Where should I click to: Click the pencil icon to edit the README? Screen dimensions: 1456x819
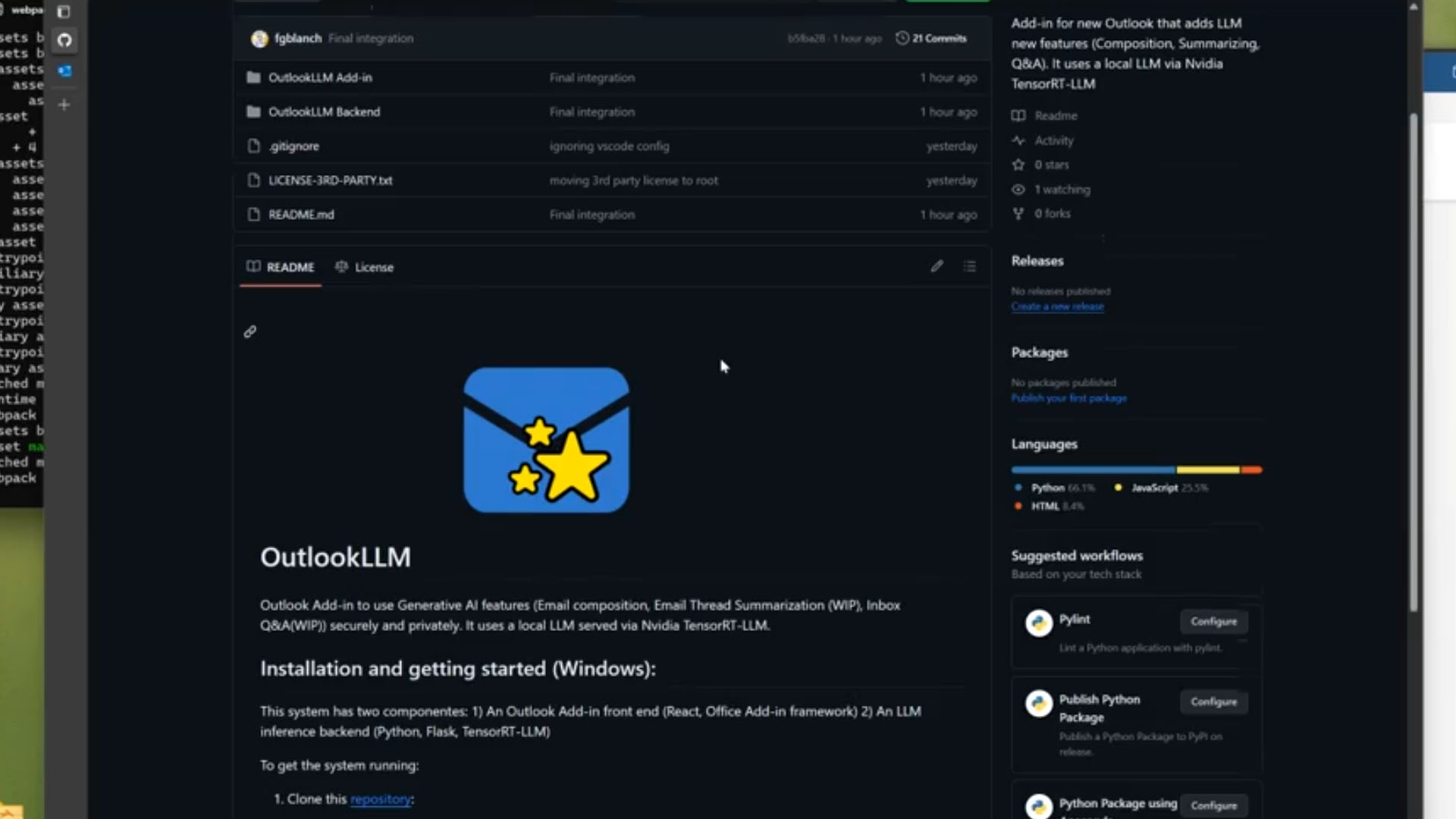pos(937,266)
